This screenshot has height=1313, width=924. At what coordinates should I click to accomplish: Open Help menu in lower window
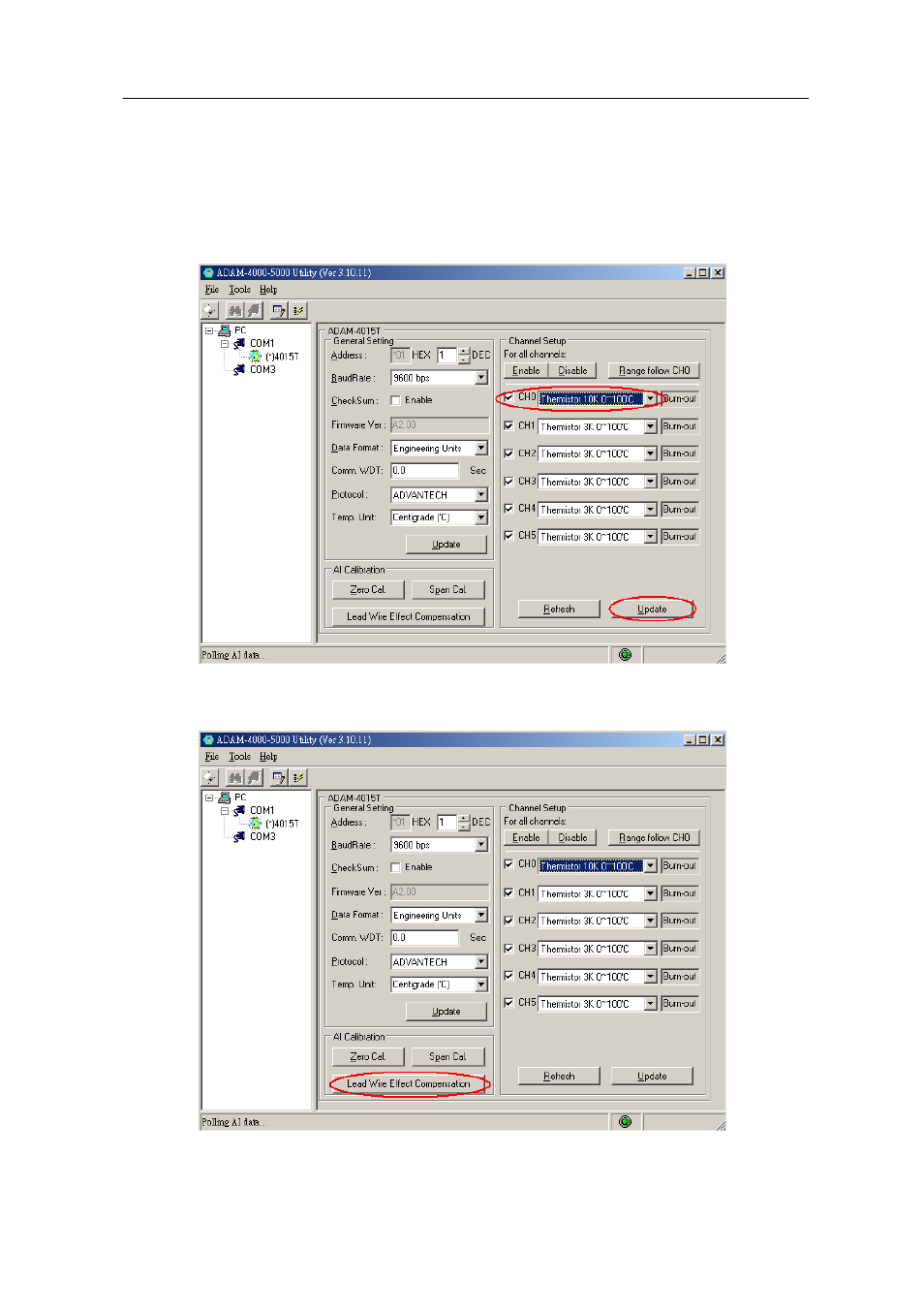268,757
